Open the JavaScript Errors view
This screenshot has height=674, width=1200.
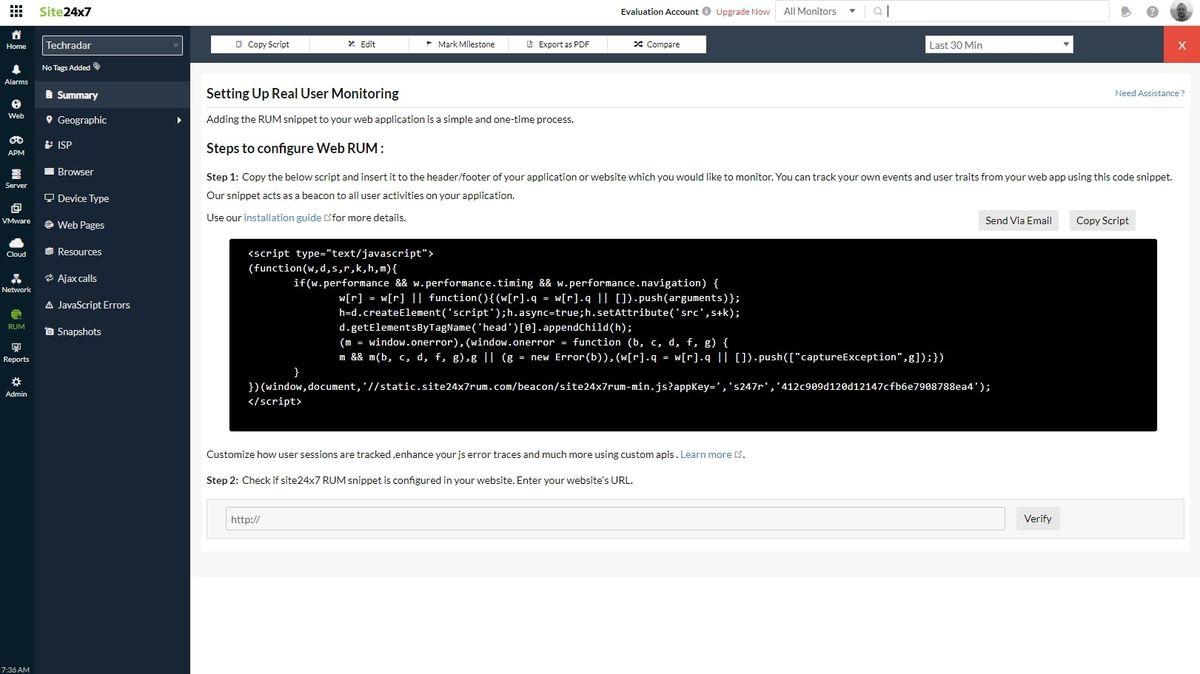pos(93,304)
